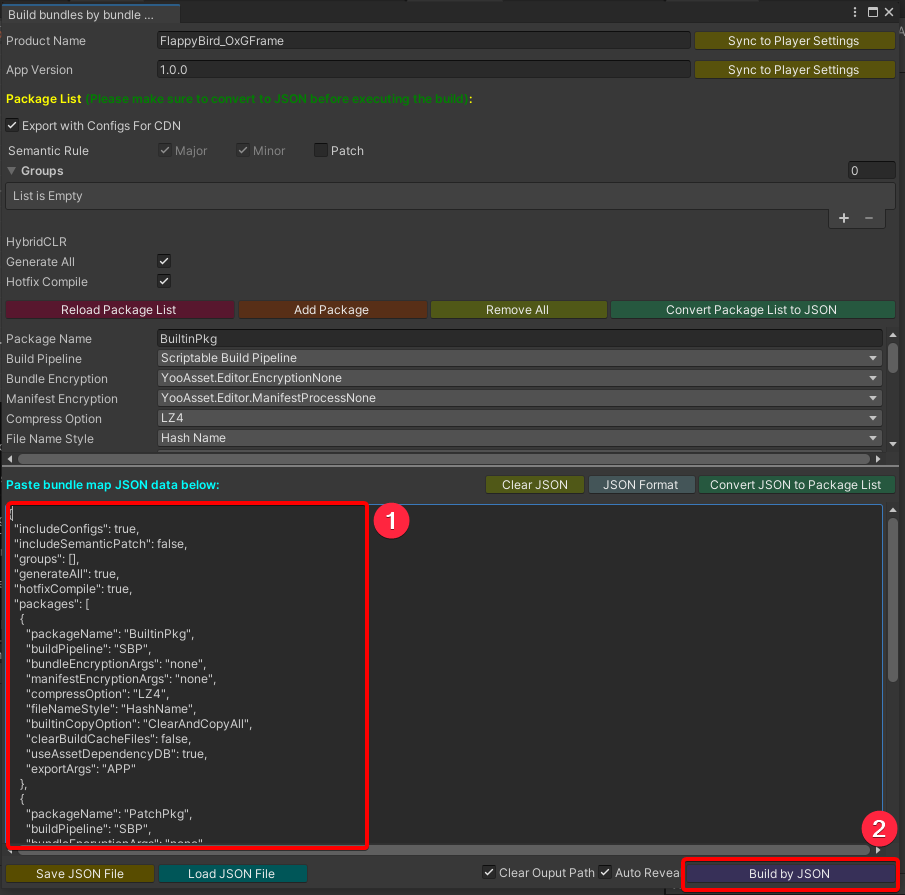Collapse the Groups foldout triangle
This screenshot has height=895, width=905.
tap(12, 171)
